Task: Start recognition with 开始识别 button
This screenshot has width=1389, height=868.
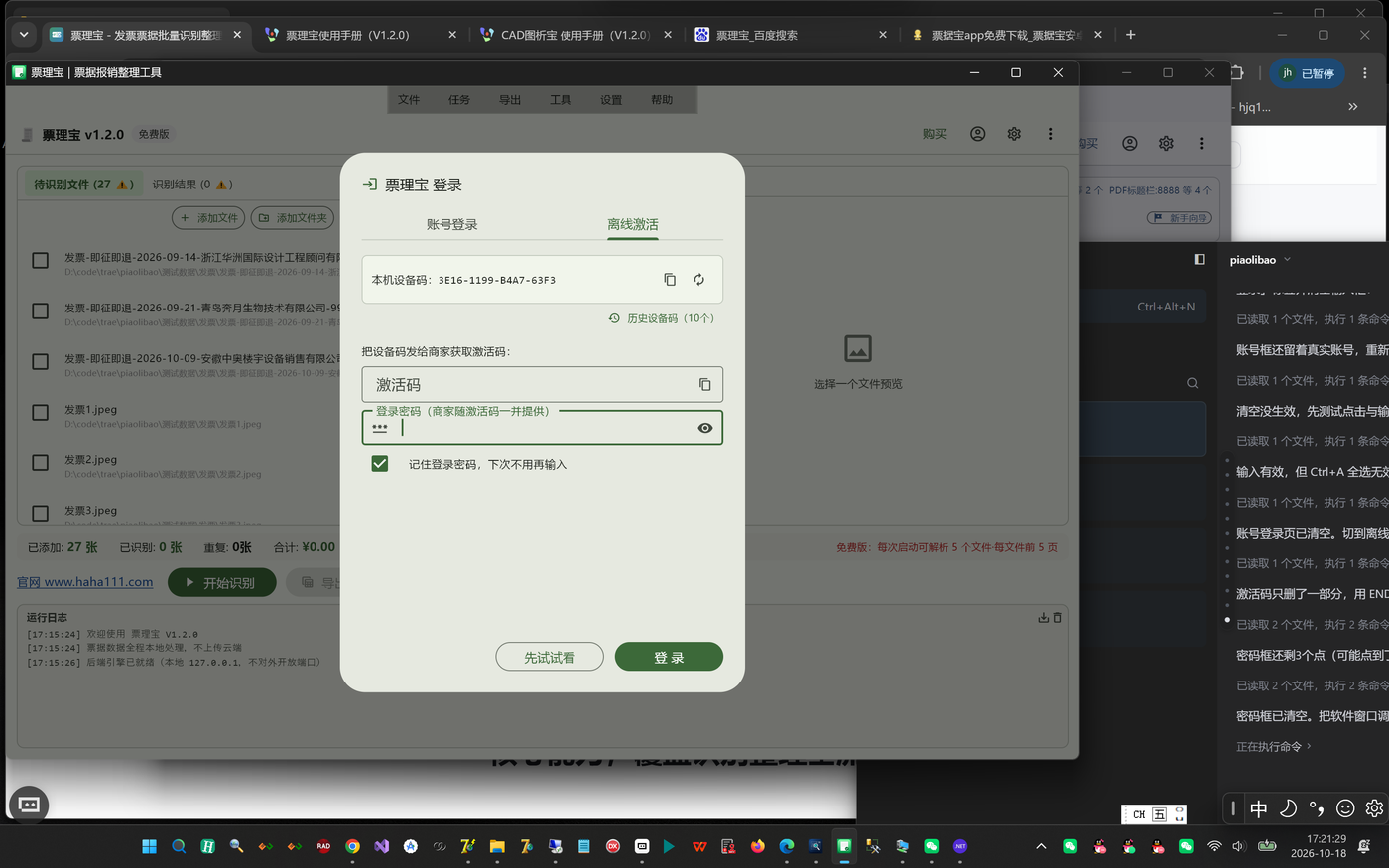Action: coord(221,582)
